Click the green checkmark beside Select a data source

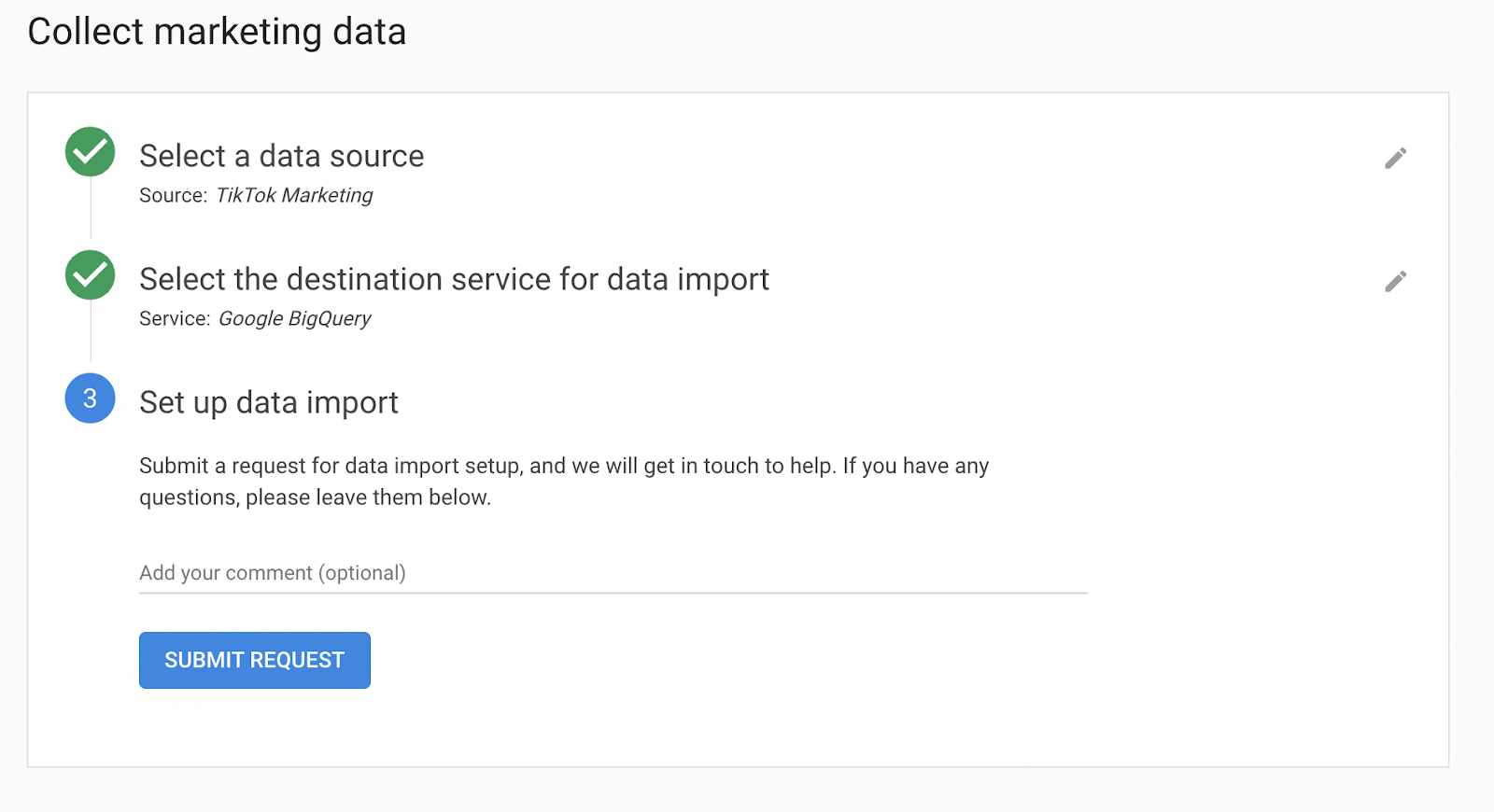90,152
